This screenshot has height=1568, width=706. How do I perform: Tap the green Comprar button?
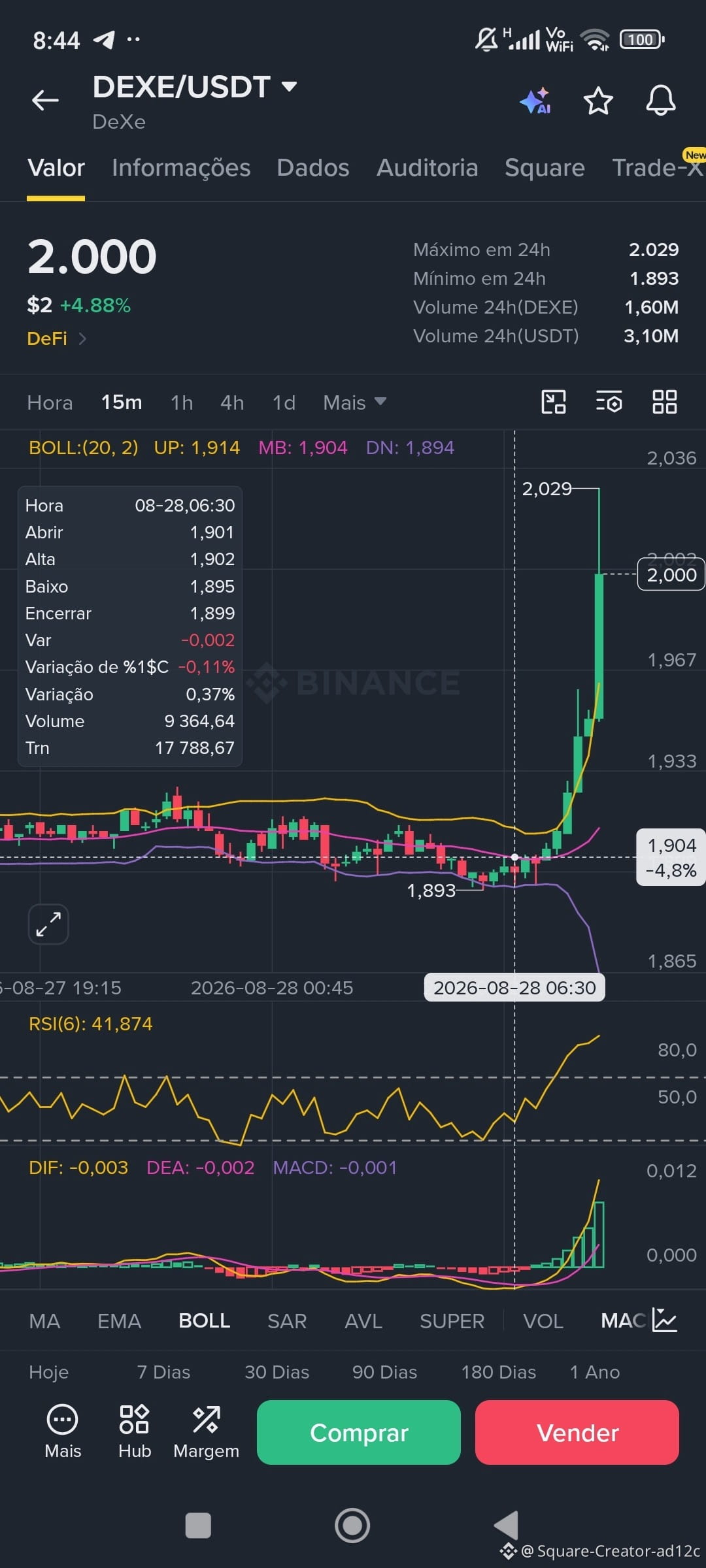(x=359, y=1433)
